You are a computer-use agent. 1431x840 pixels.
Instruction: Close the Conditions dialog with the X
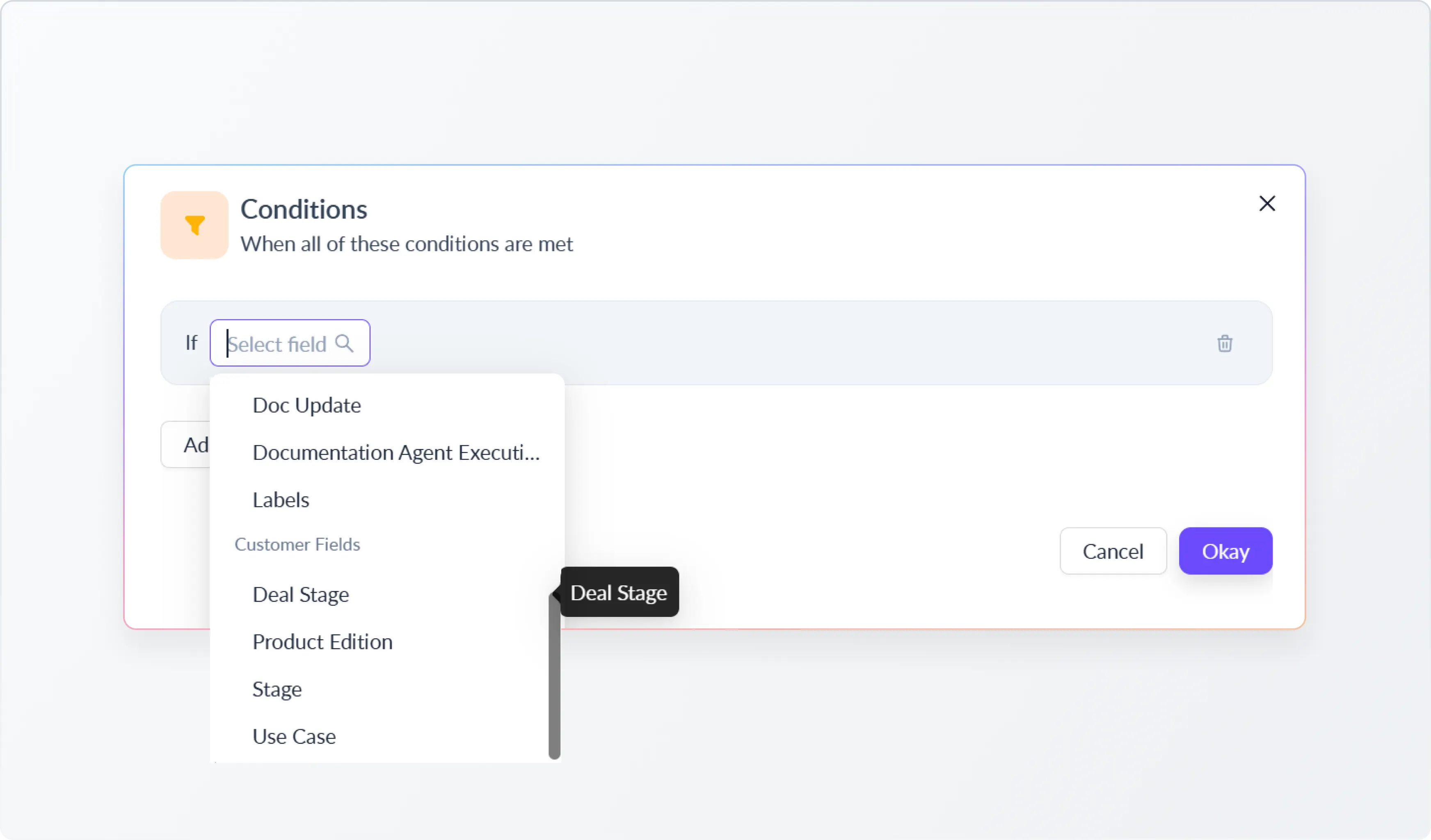(1267, 203)
